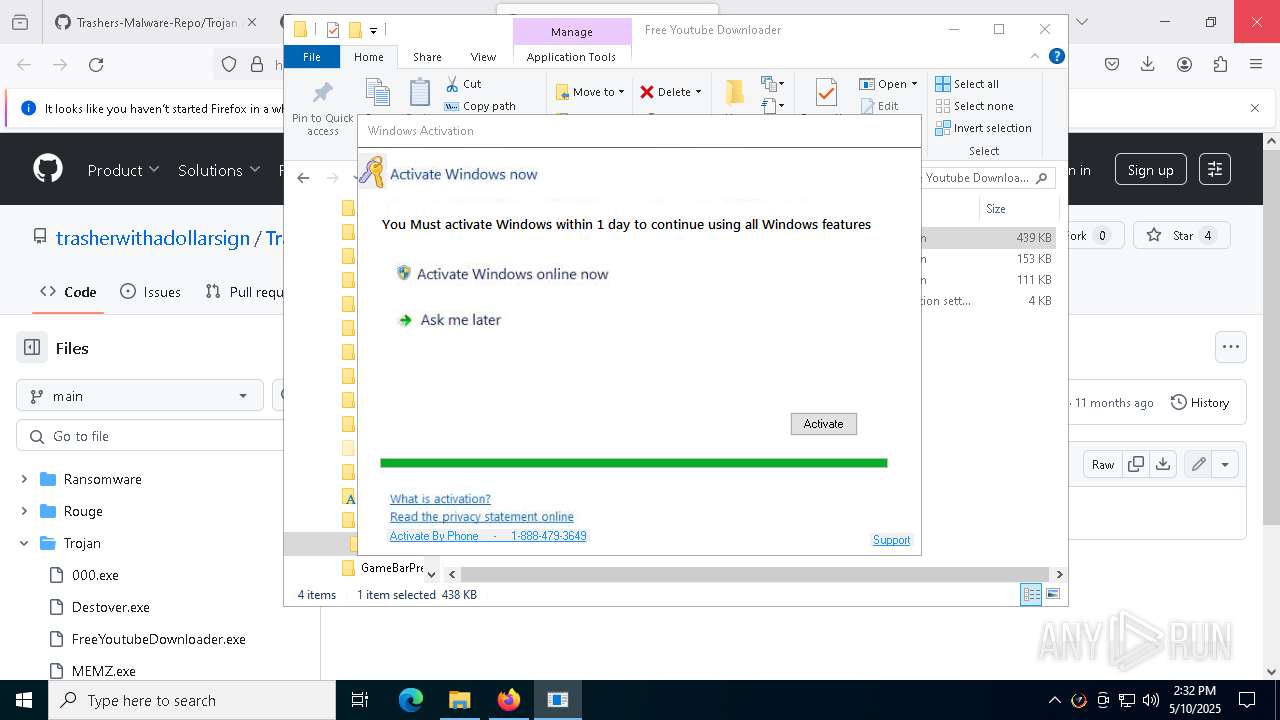Expand the Rouge folder

[24, 511]
